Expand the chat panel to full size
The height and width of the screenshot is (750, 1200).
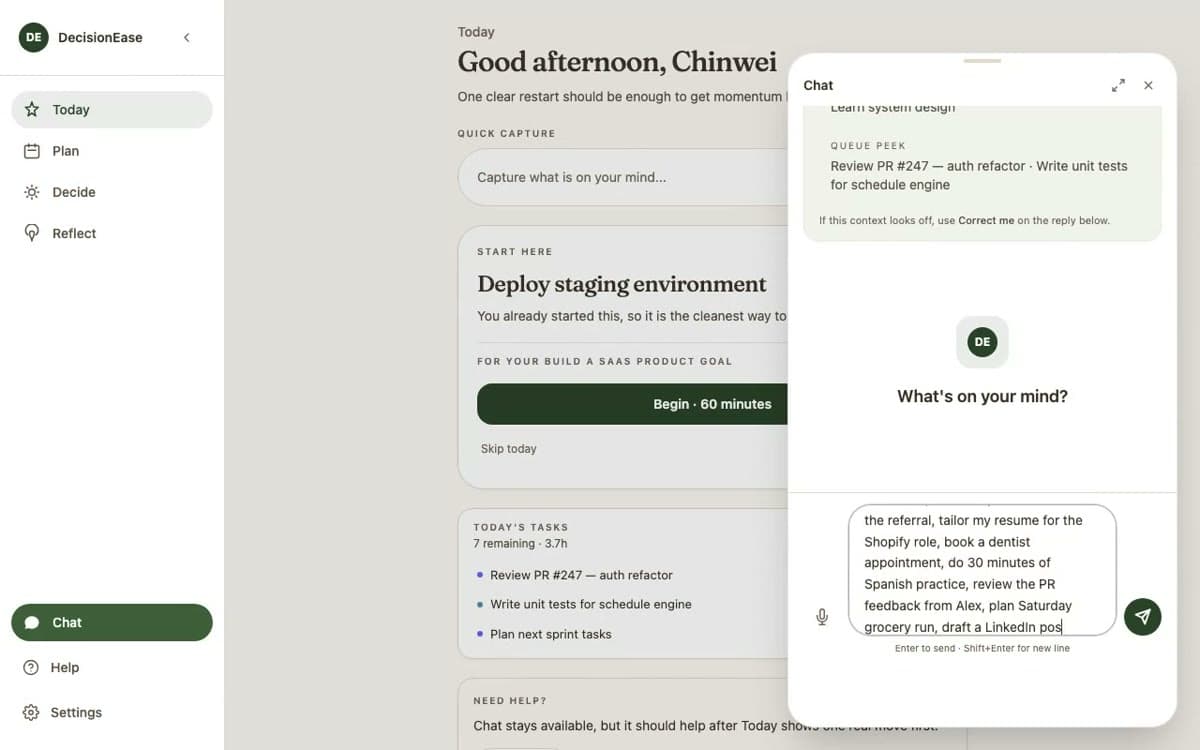1118,86
